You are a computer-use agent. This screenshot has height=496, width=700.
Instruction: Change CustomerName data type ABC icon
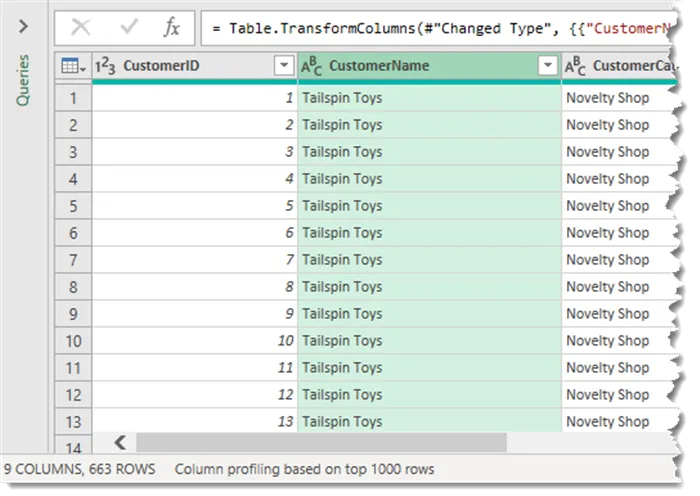click(312, 66)
